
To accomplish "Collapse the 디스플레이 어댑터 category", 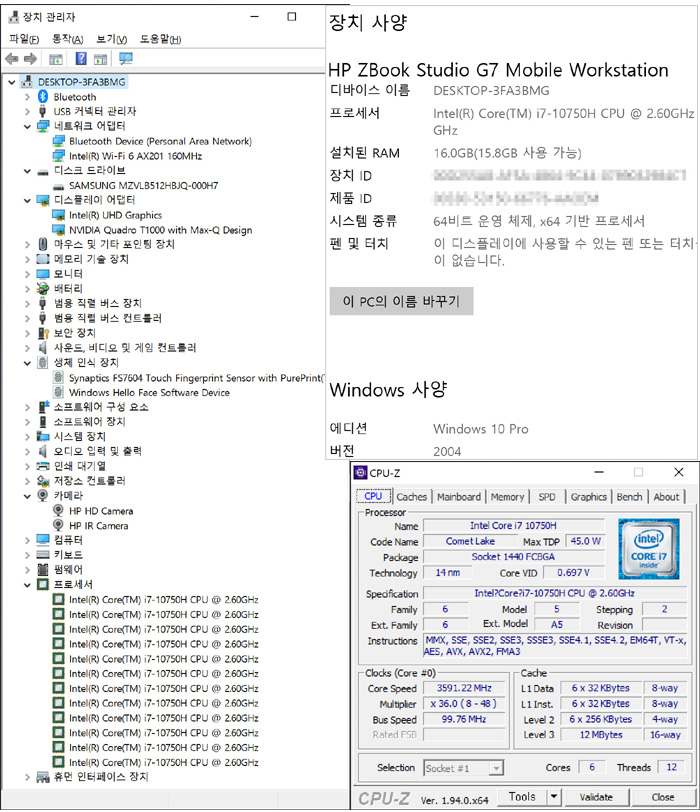I will 27,200.
